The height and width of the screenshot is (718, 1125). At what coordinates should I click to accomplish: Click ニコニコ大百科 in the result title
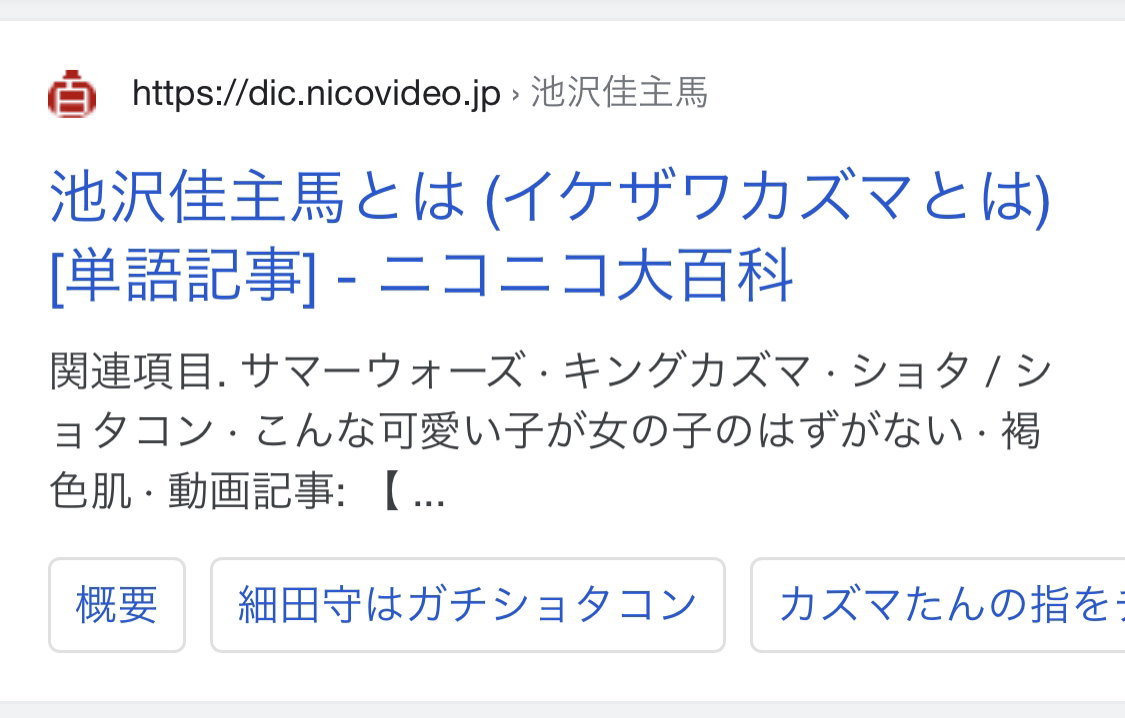click(x=585, y=275)
